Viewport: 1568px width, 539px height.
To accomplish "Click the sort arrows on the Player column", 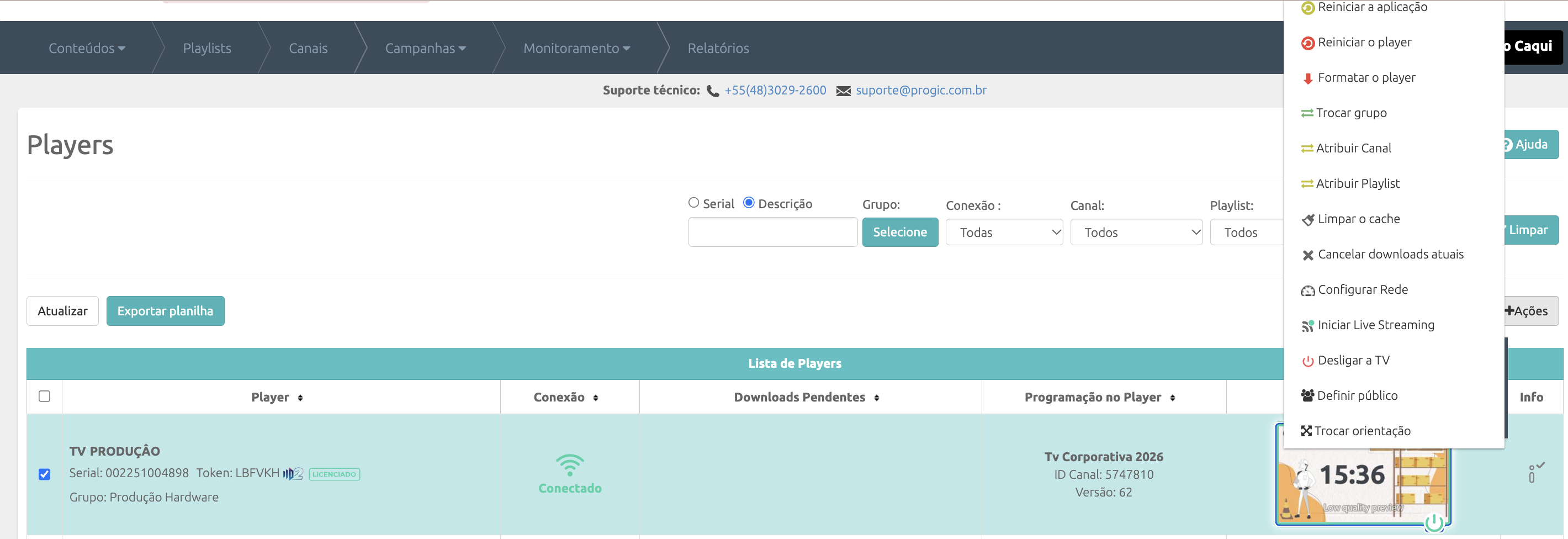I will 300,398.
